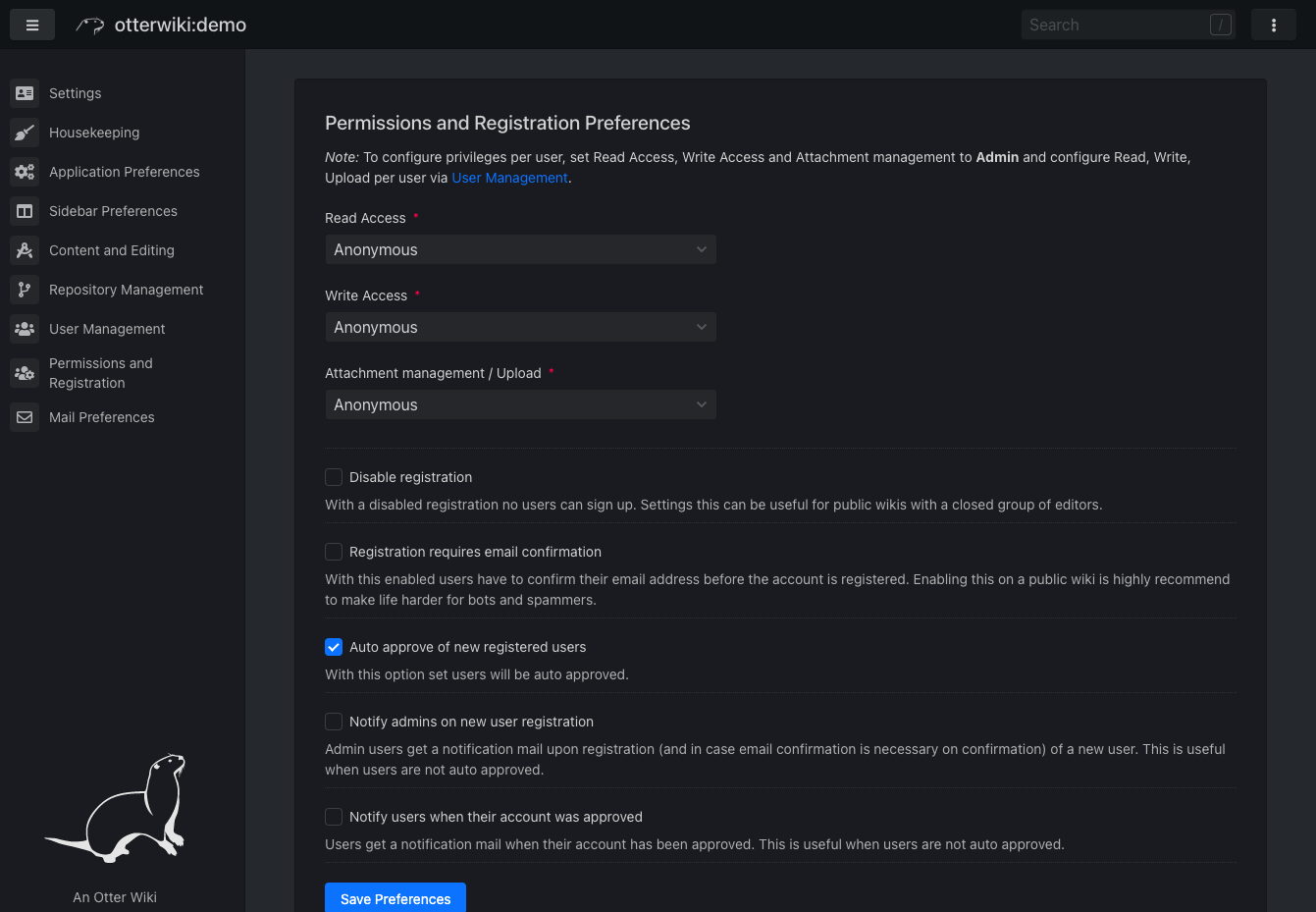Image resolution: width=1316 pixels, height=912 pixels.
Task: Open the three-dot options menu
Action: coord(1274,25)
